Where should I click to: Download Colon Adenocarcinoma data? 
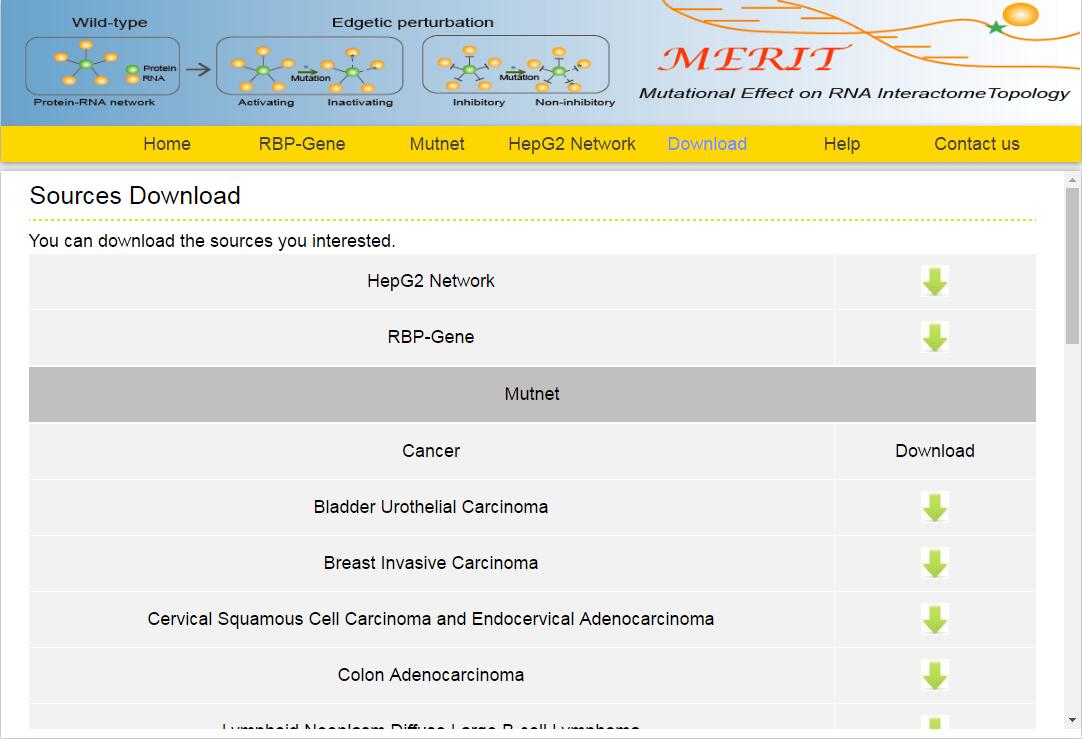934,675
